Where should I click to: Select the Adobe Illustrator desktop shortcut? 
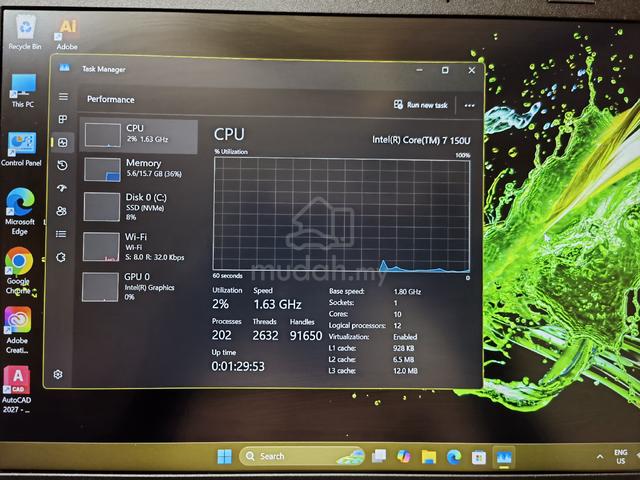pos(67,34)
